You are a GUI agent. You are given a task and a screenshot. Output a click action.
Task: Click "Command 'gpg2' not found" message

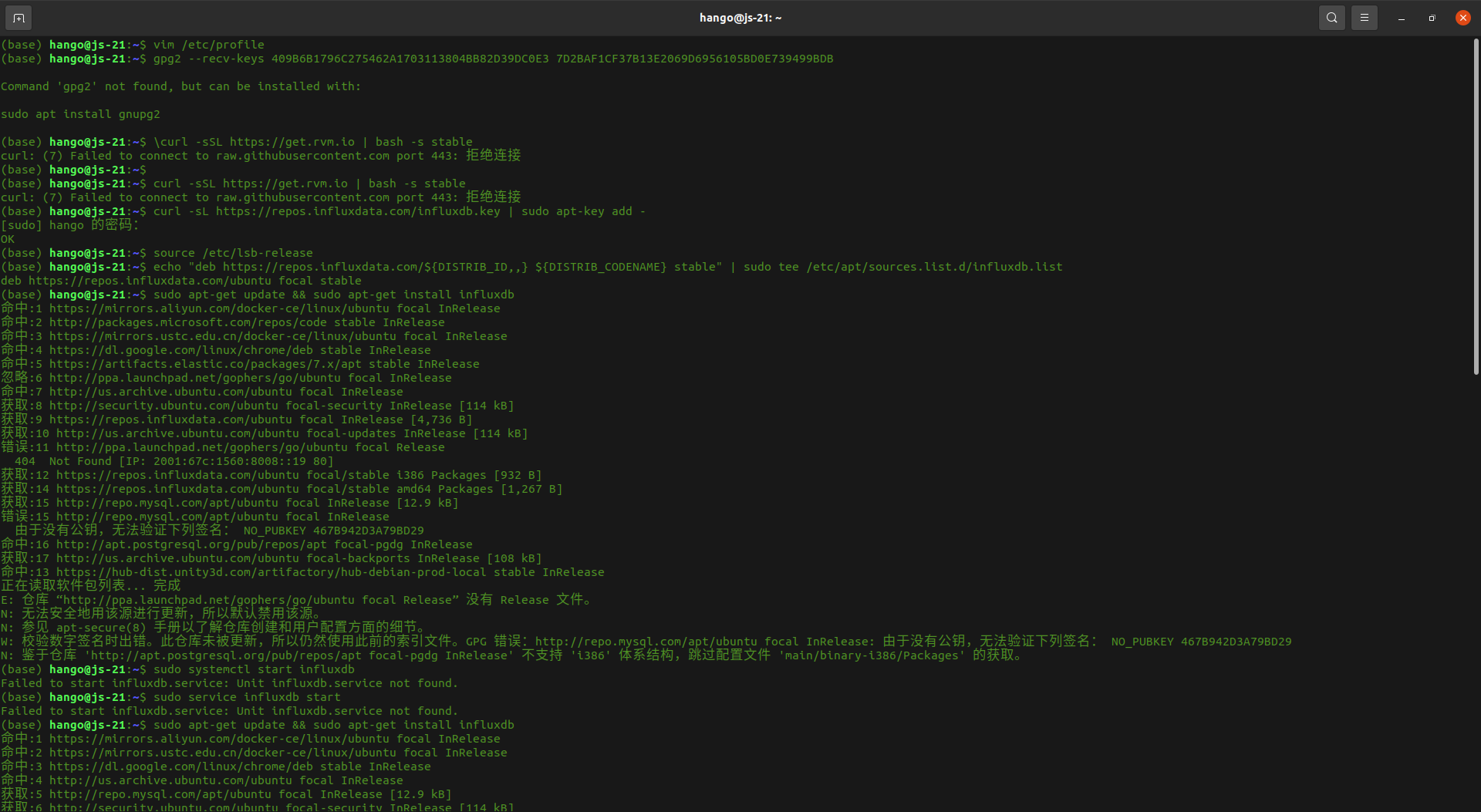(180, 86)
